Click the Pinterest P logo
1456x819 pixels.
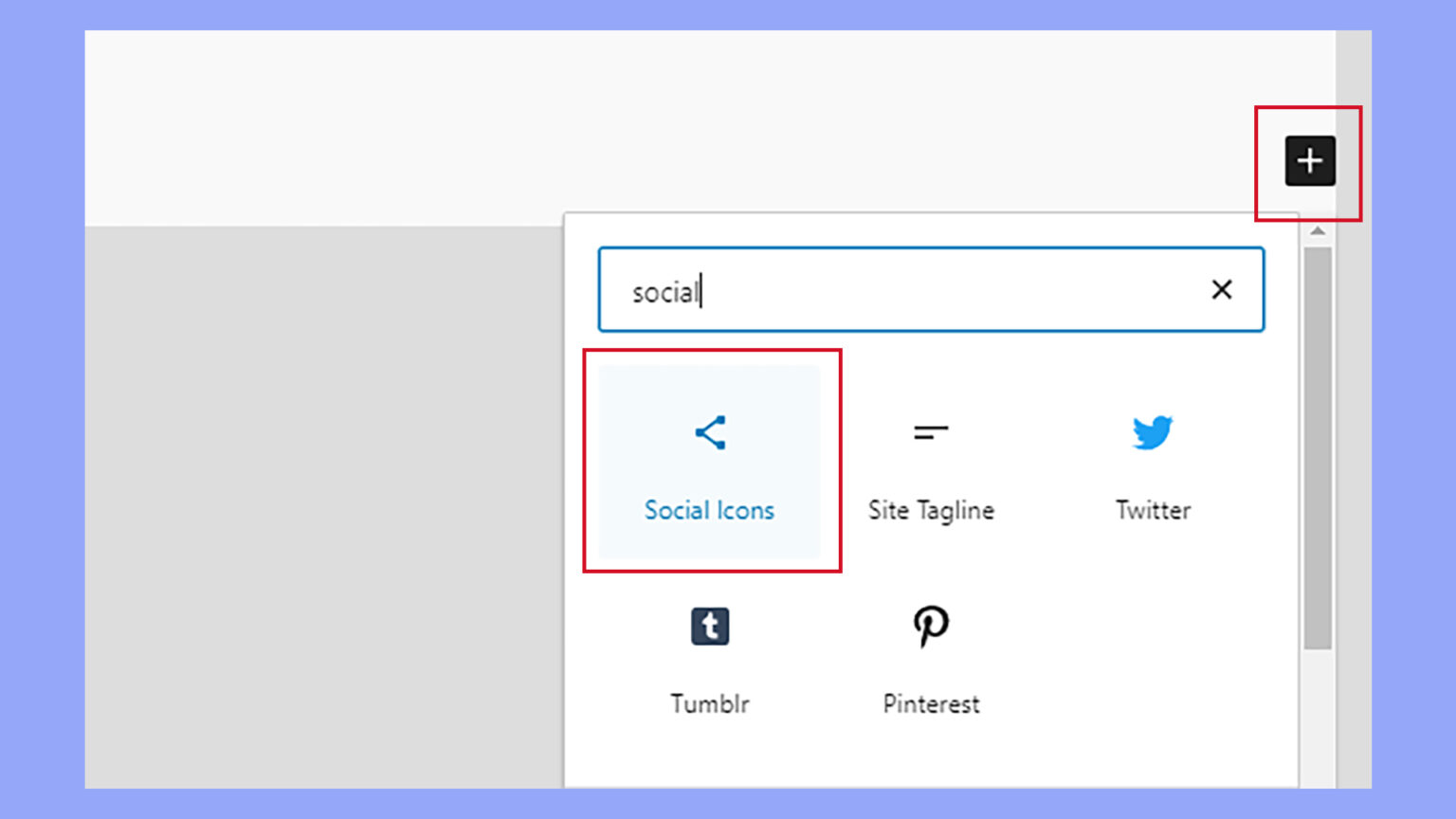click(930, 626)
